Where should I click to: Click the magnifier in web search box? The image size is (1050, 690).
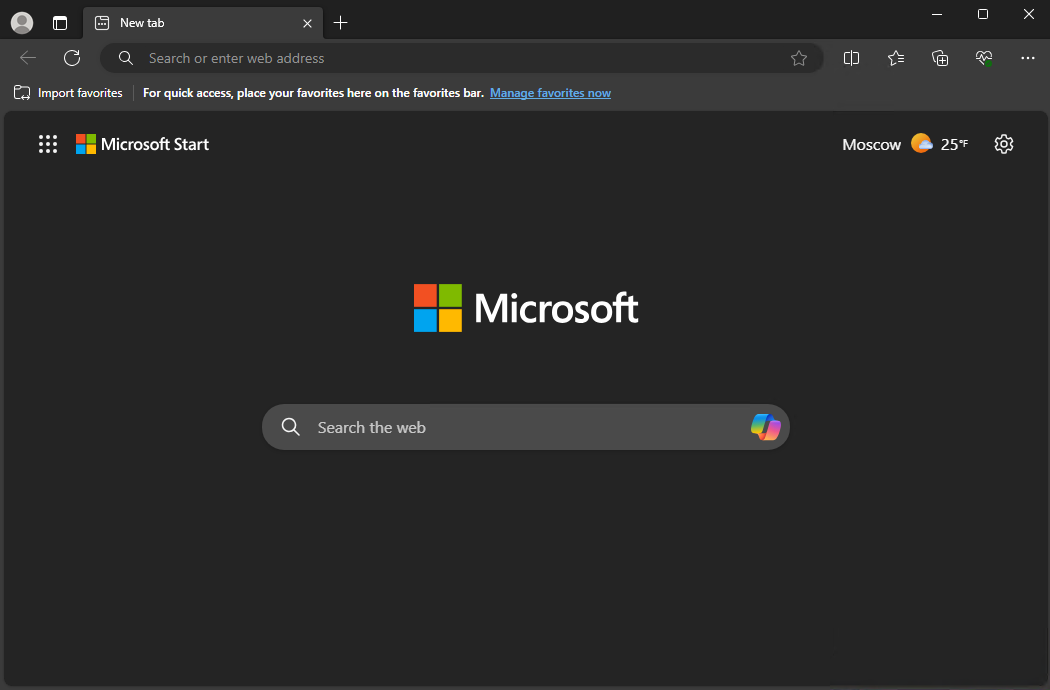pos(291,427)
